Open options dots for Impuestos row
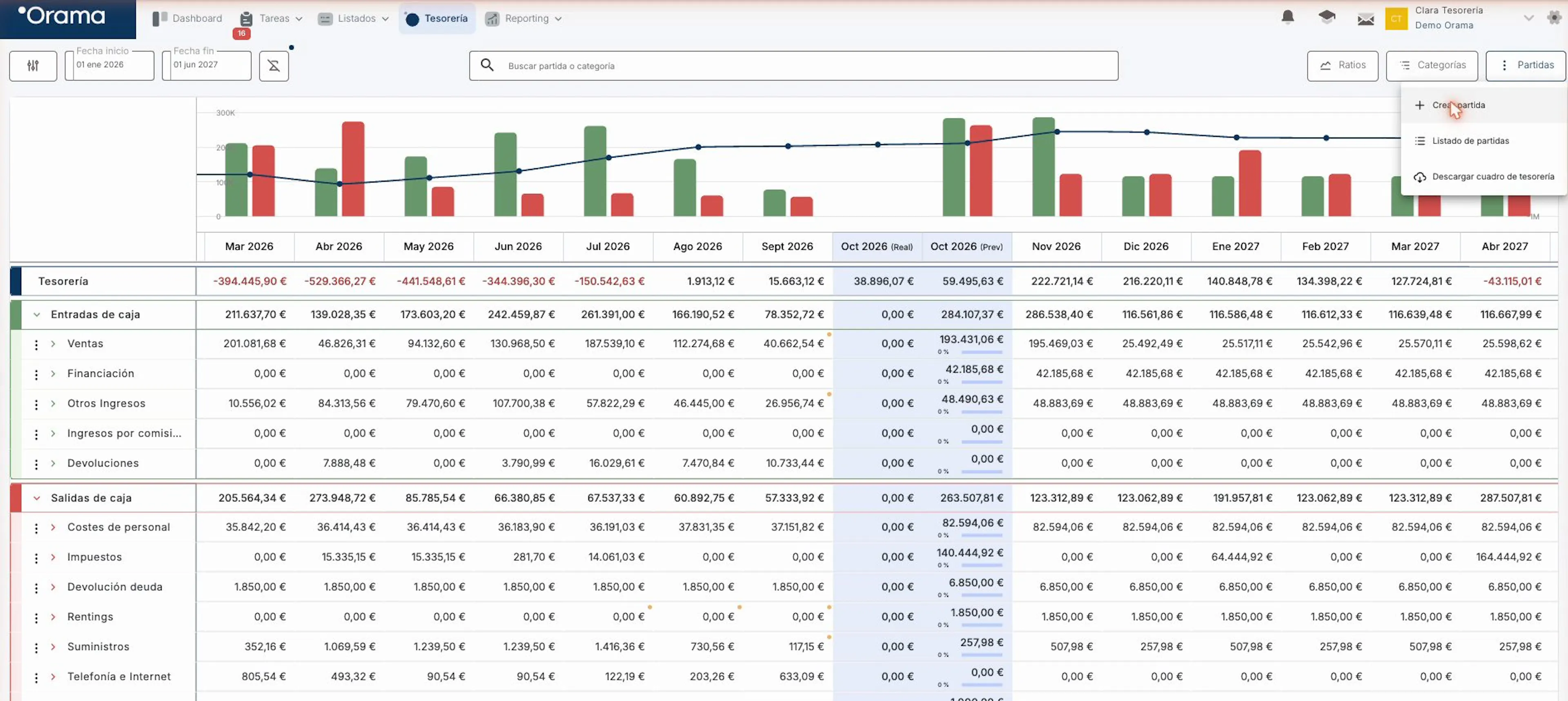 click(36, 558)
